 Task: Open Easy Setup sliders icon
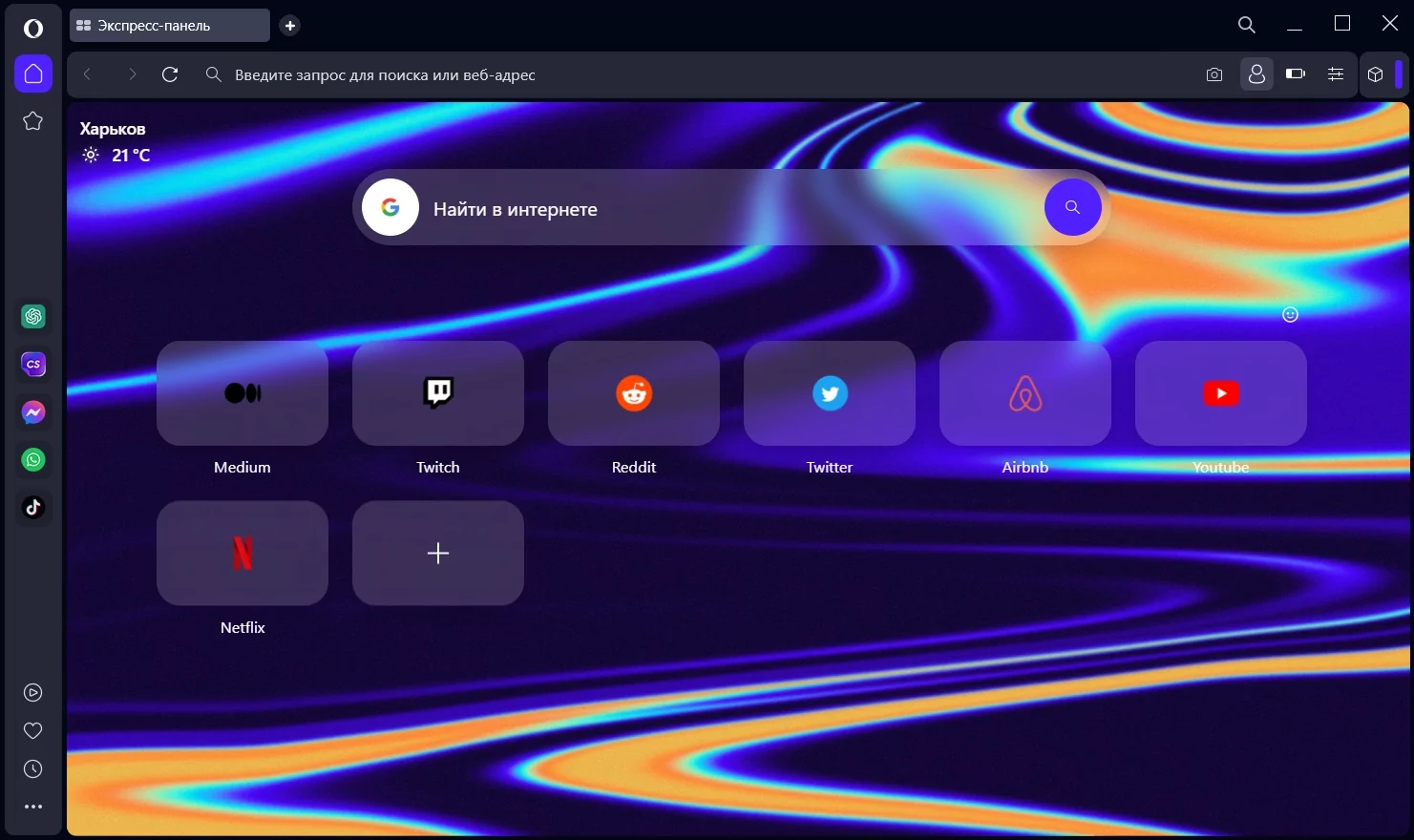click(1336, 73)
